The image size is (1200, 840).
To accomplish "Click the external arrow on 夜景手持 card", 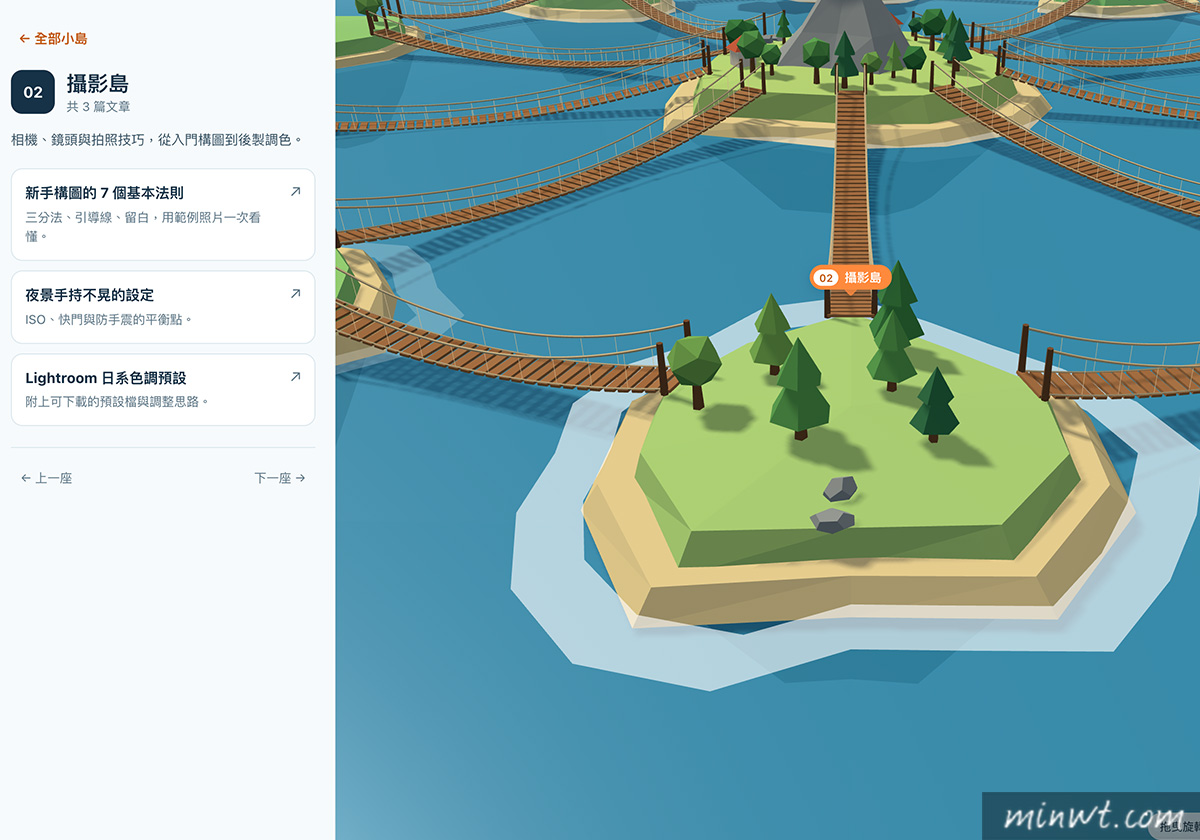I will 295,294.
